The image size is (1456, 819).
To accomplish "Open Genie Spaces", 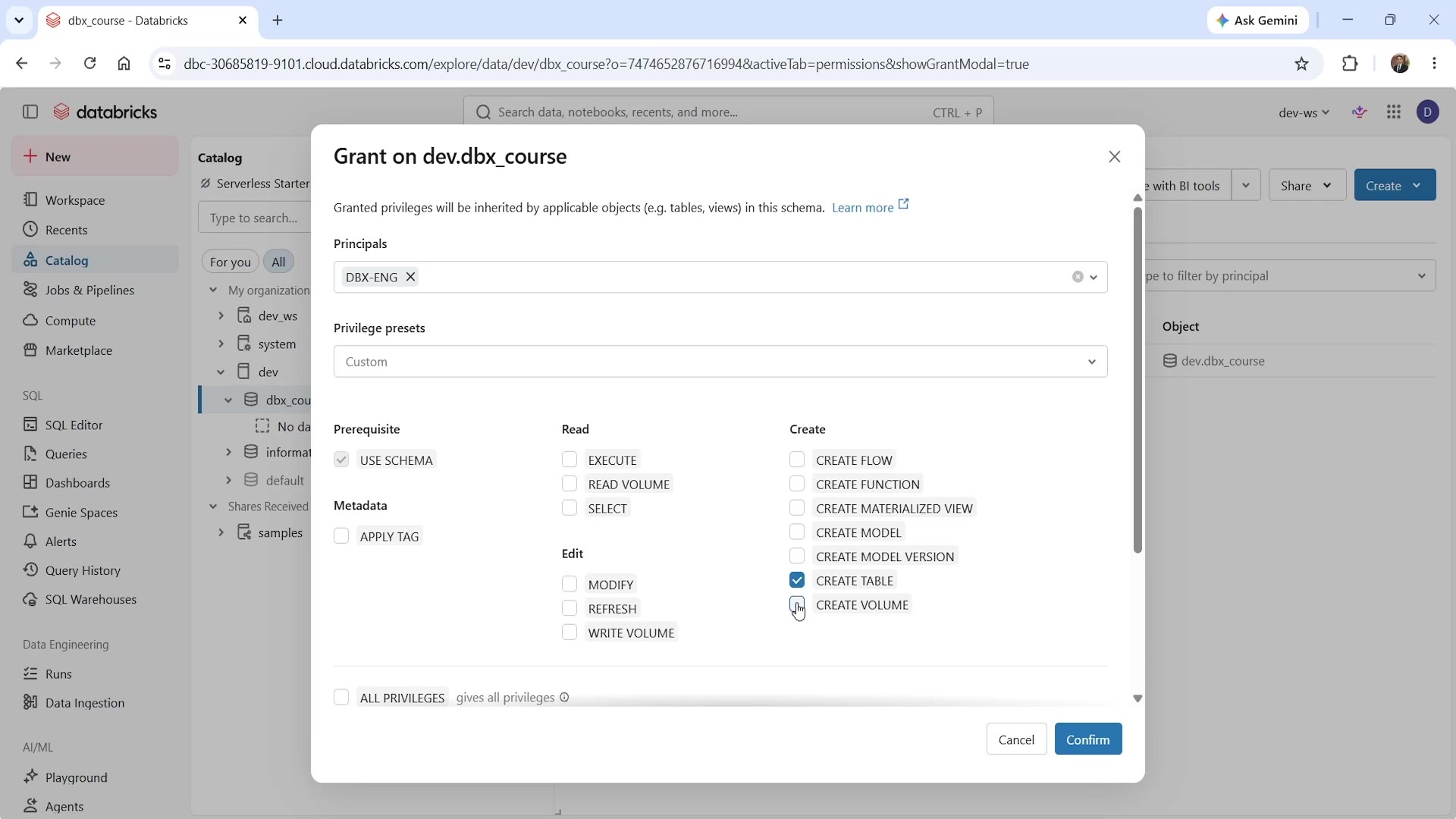I will (95, 513).
